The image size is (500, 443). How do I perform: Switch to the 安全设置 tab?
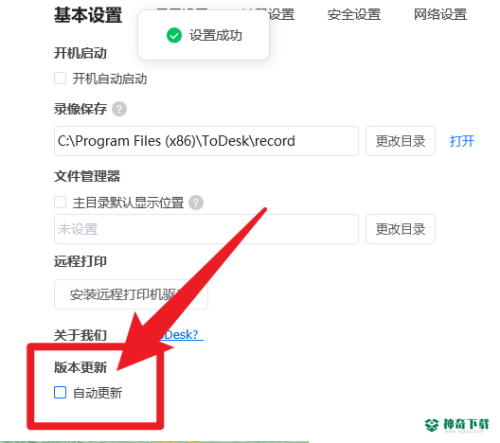354,14
